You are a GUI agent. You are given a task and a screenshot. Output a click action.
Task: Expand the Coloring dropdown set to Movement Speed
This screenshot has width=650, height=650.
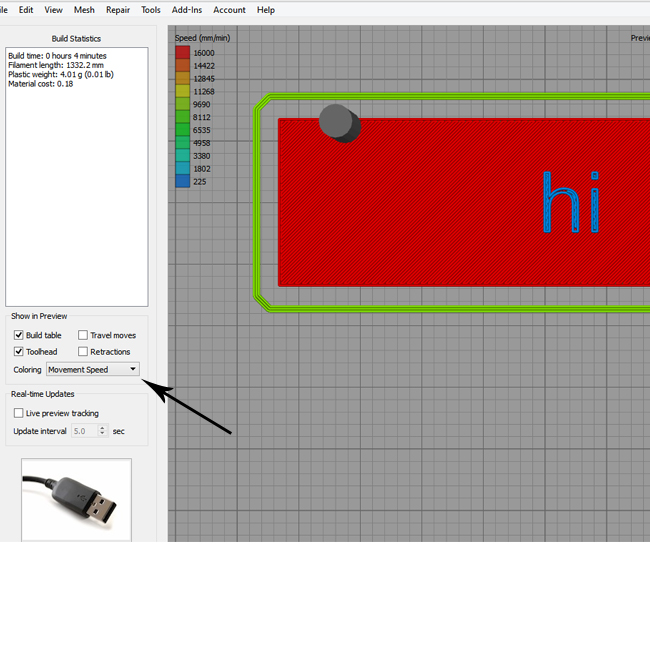click(x=93, y=370)
